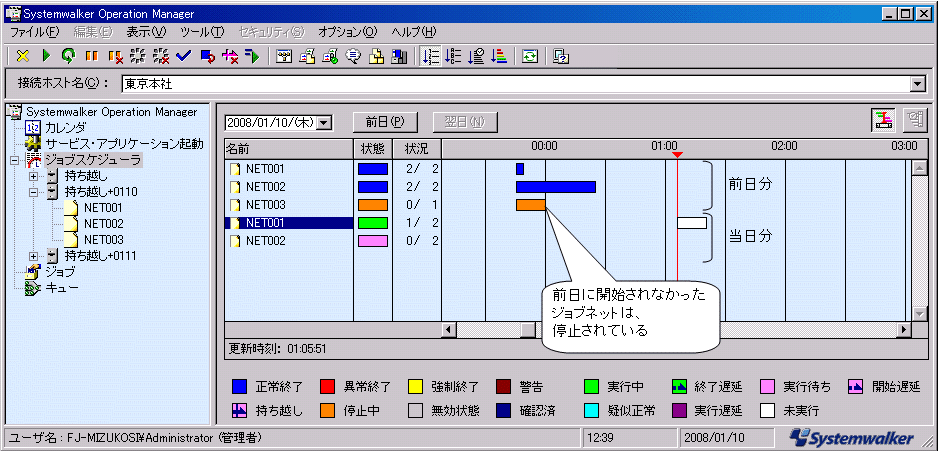Click the blue checkmark confirm icon
Viewport: 938px width, 451px height.
(184, 56)
